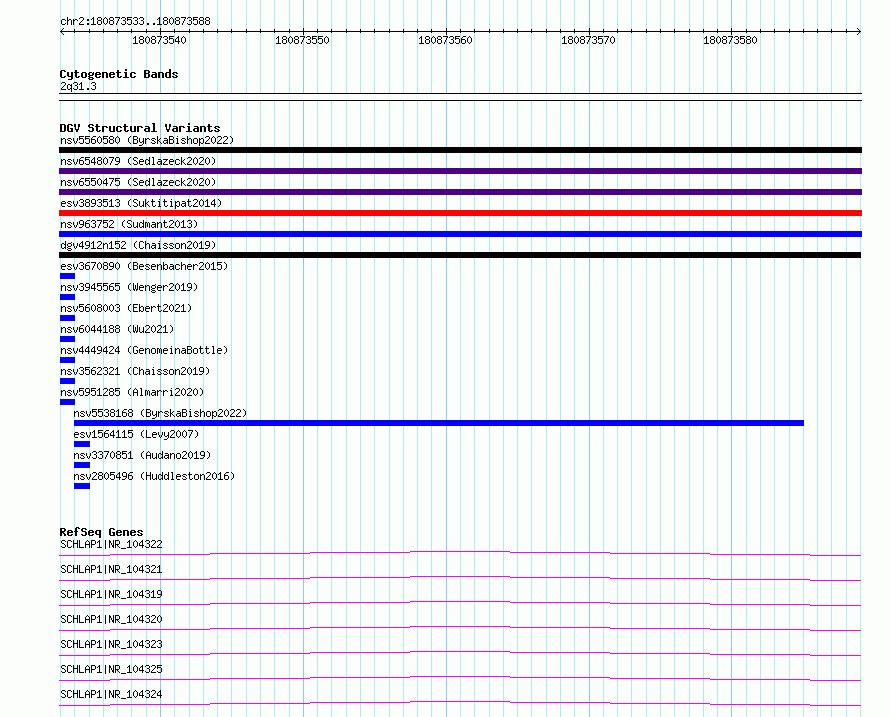Open variant esv3670890 (Besenbacher2015) label

point(144,266)
